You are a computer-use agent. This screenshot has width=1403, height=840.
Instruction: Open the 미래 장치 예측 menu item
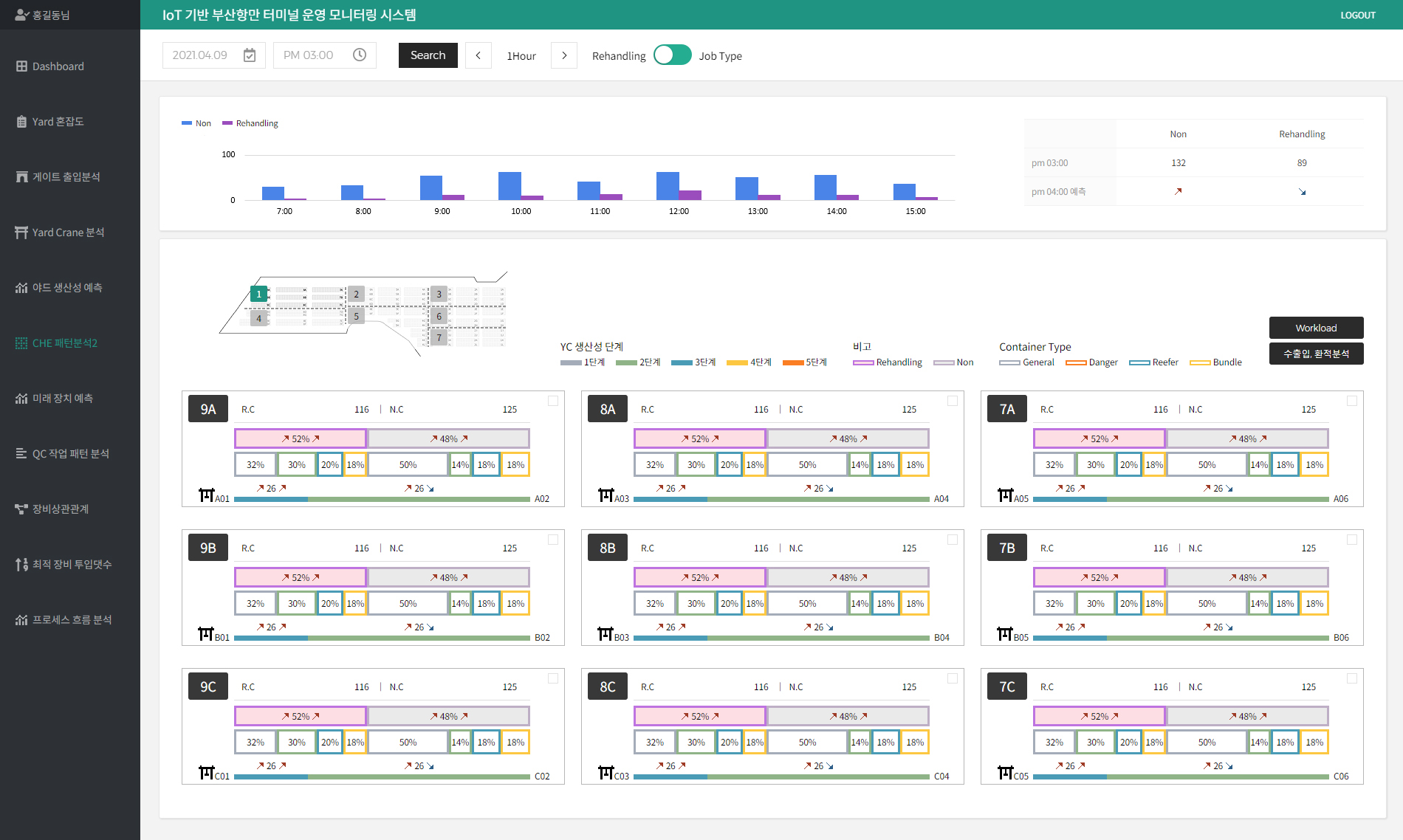(63, 399)
